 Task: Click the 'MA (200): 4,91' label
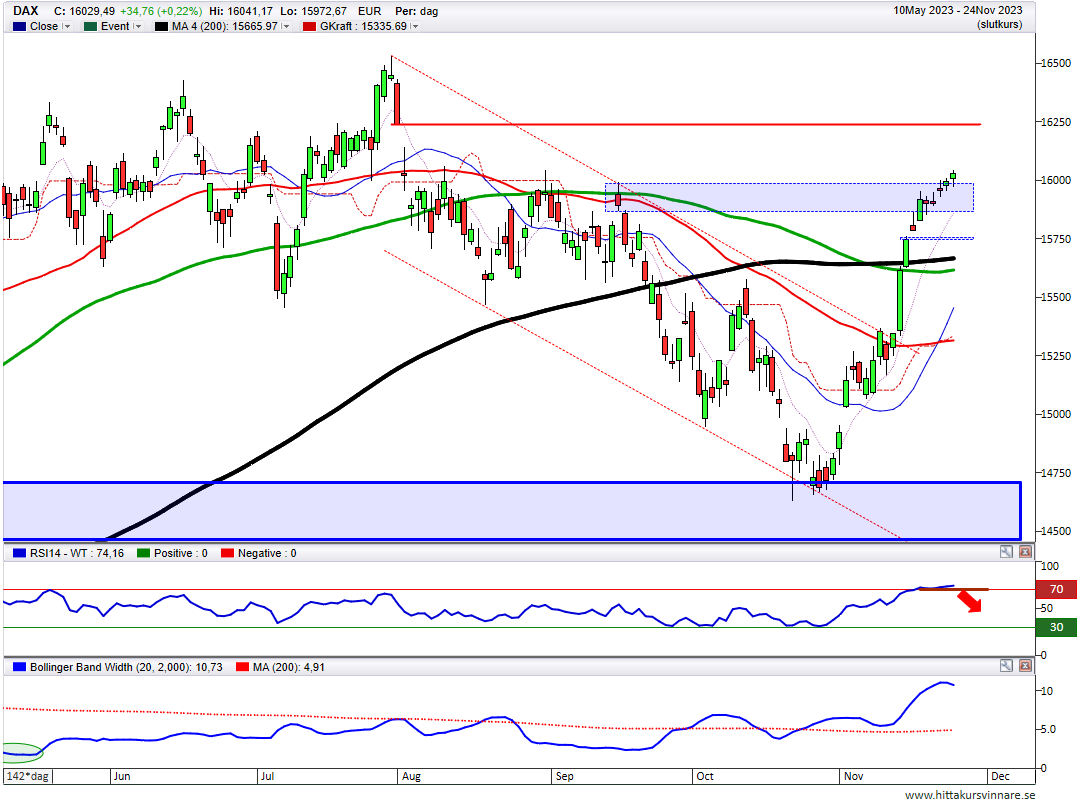click(289, 667)
